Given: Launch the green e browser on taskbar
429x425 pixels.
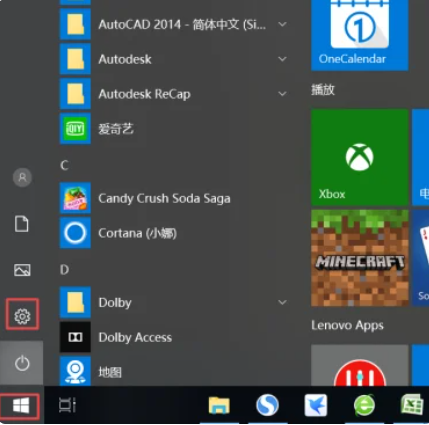Looking at the screenshot, I should pos(364,405).
